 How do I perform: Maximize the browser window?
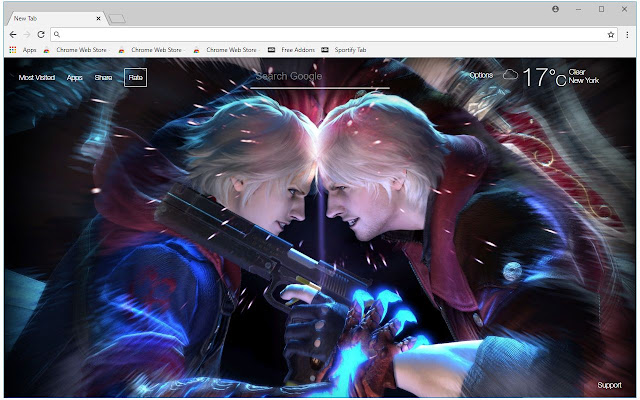601,9
